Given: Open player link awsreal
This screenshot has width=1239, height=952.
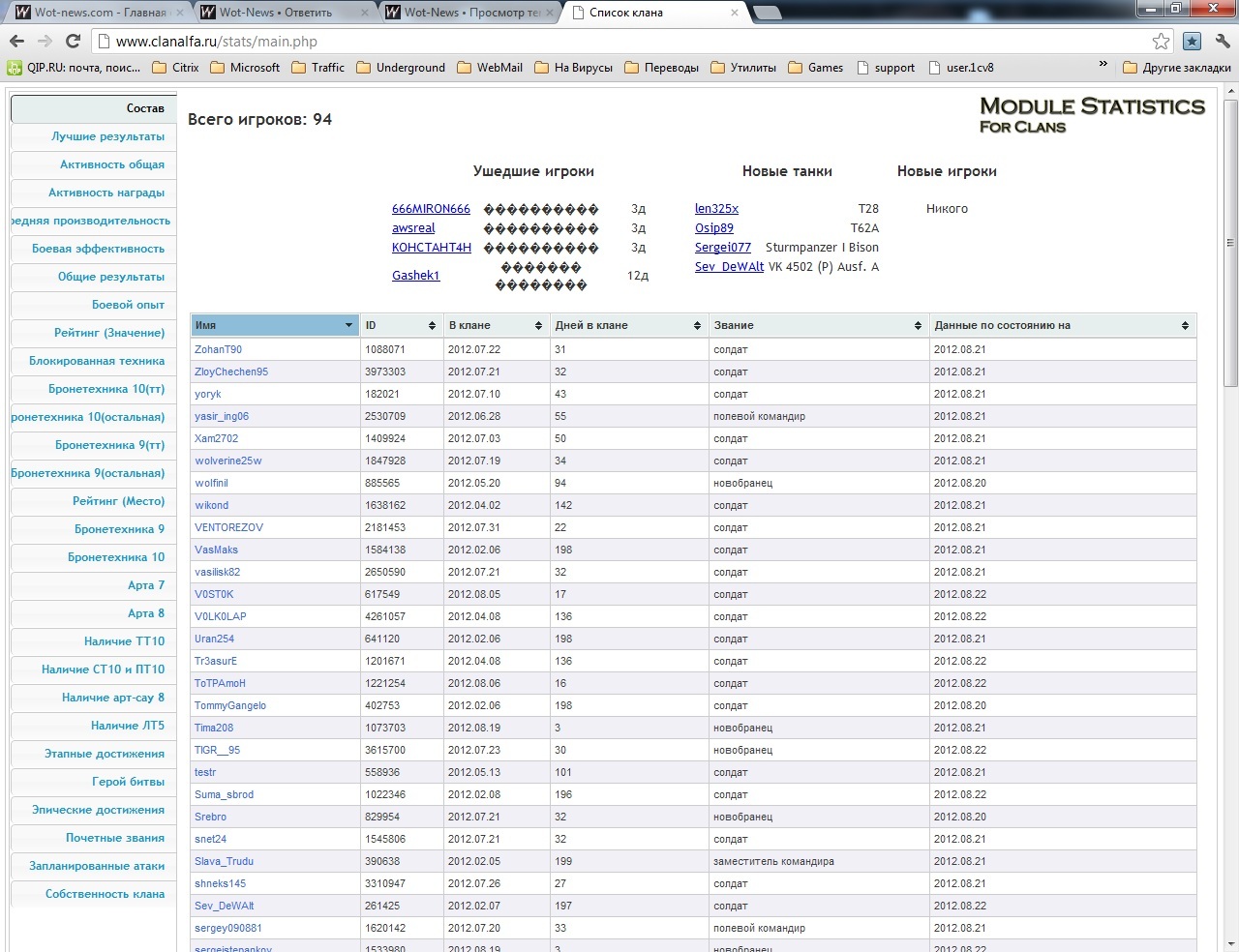Looking at the screenshot, I should (413, 228).
